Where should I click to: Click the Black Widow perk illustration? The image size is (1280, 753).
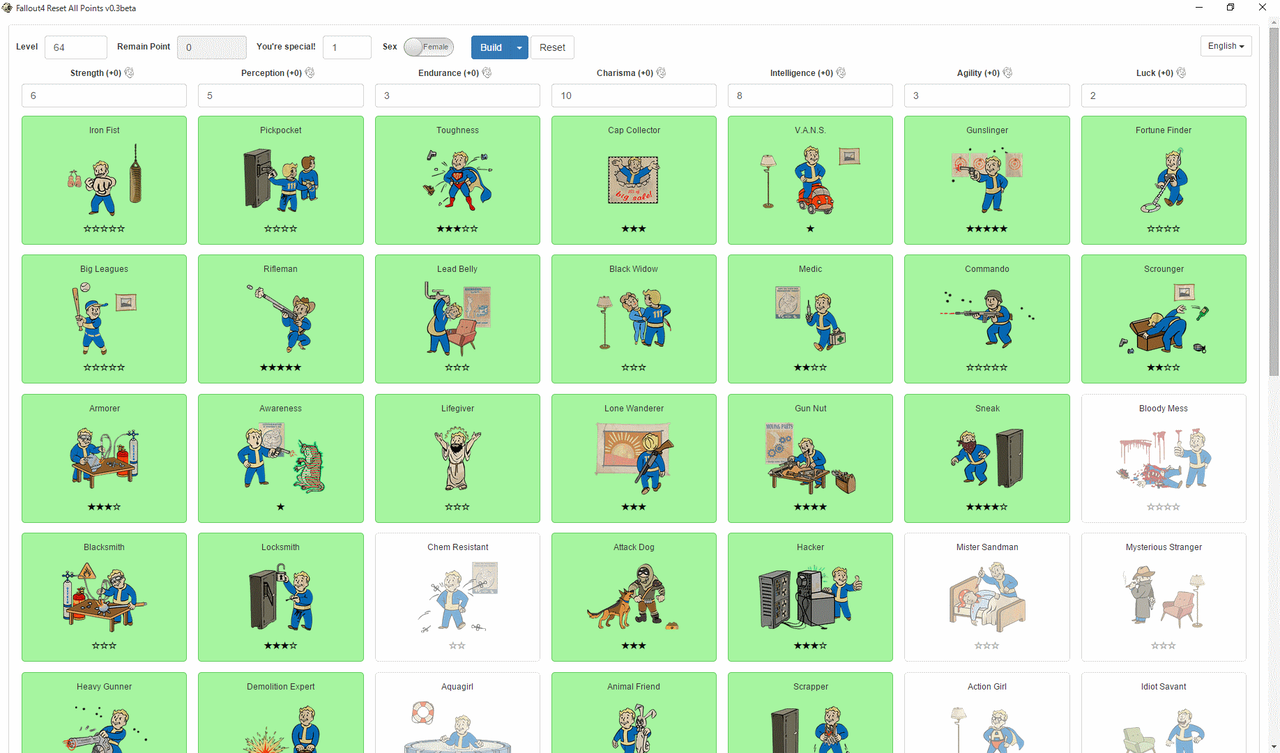634,319
